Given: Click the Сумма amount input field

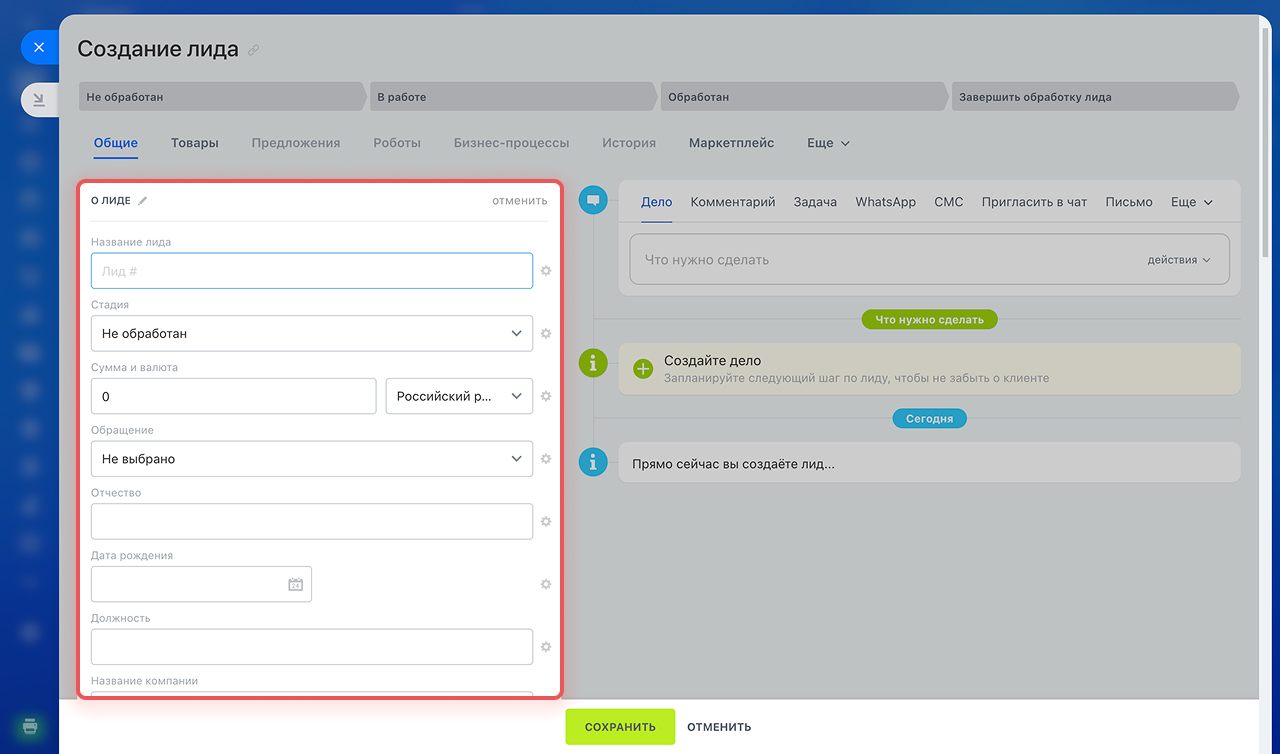Looking at the screenshot, I should (x=234, y=396).
